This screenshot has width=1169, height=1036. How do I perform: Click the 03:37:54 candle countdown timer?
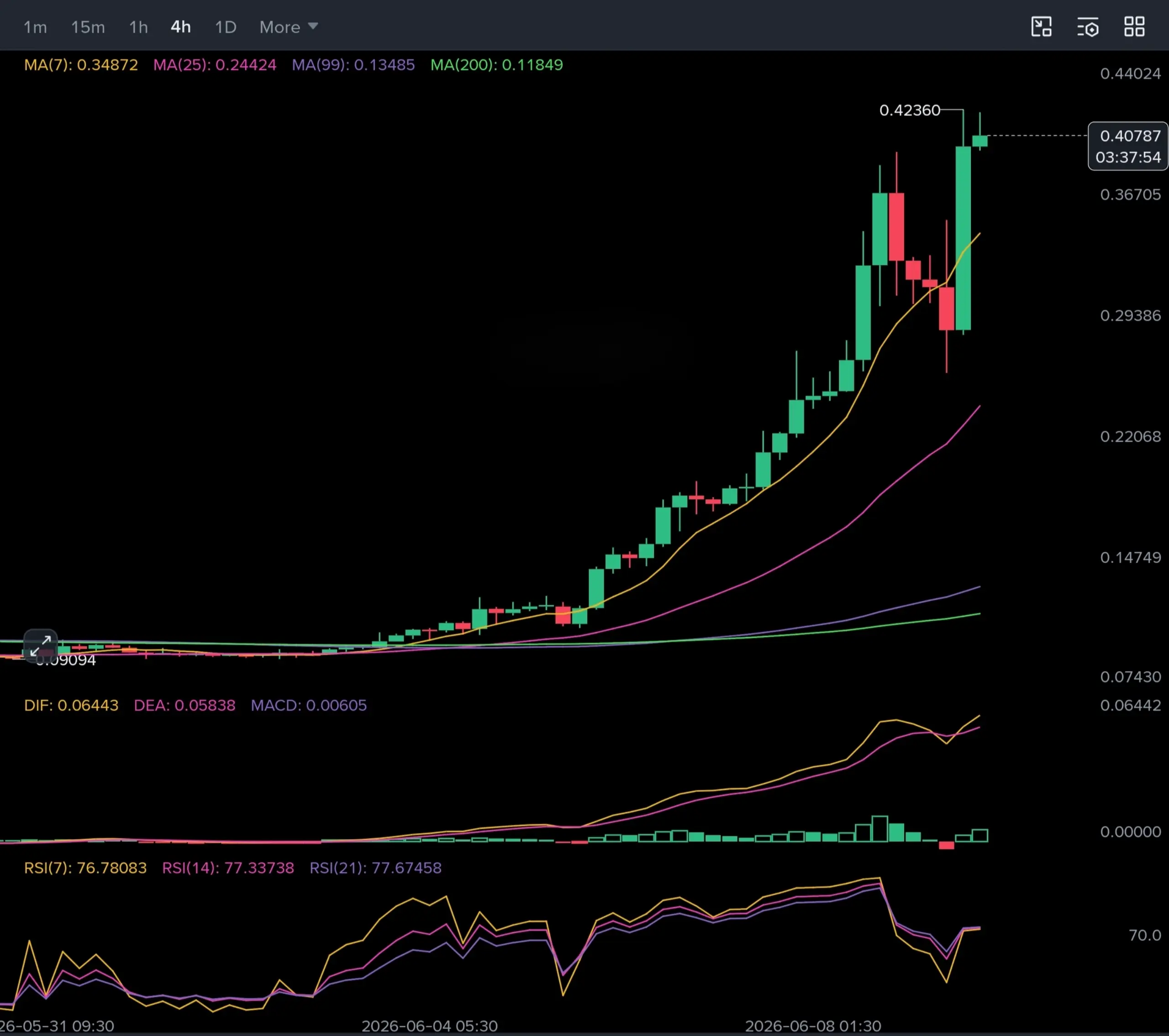pos(1128,157)
